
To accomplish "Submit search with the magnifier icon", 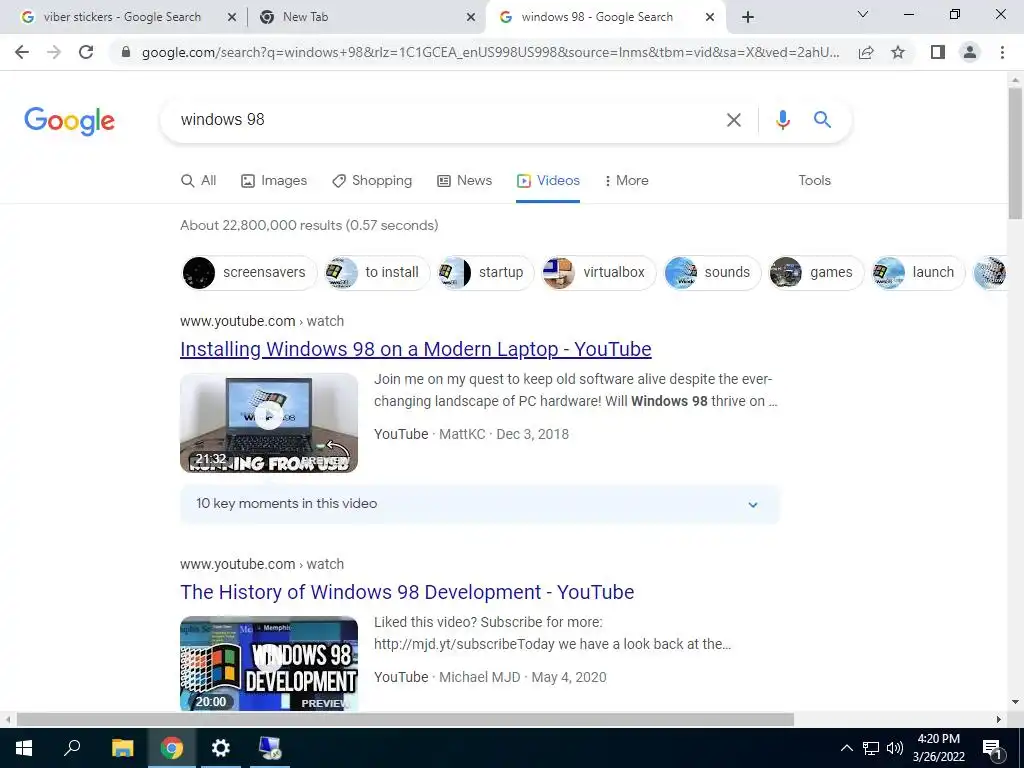I will pyautogui.click(x=822, y=120).
